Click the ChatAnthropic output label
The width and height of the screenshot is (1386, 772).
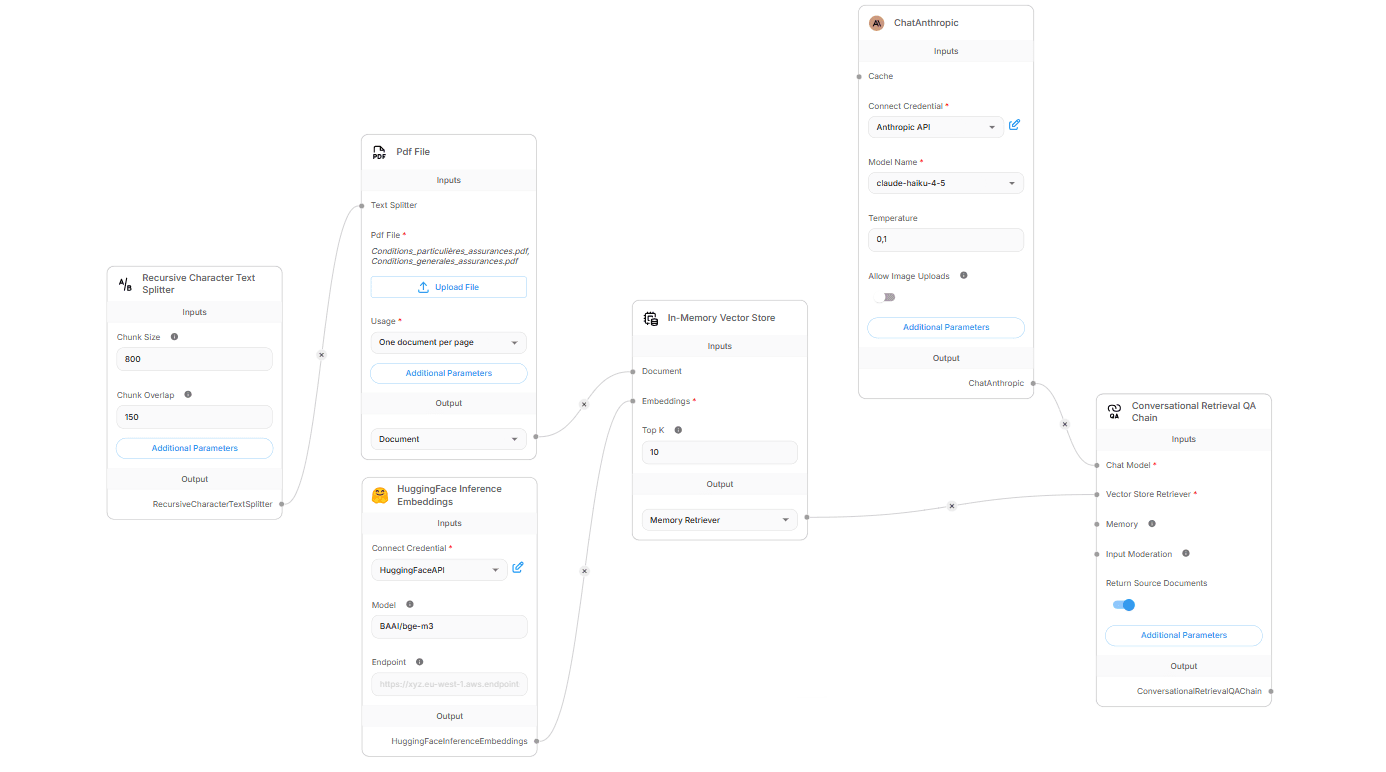pos(996,383)
